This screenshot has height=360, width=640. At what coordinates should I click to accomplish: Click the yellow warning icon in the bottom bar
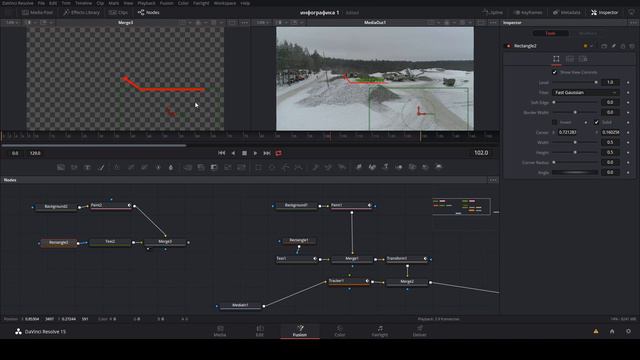click(x=596, y=331)
